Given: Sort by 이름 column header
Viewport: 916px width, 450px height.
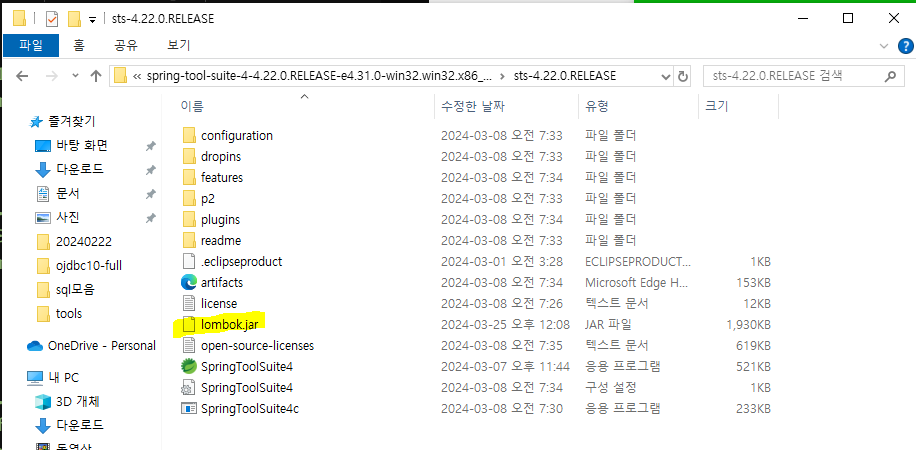Looking at the screenshot, I should click(x=192, y=106).
